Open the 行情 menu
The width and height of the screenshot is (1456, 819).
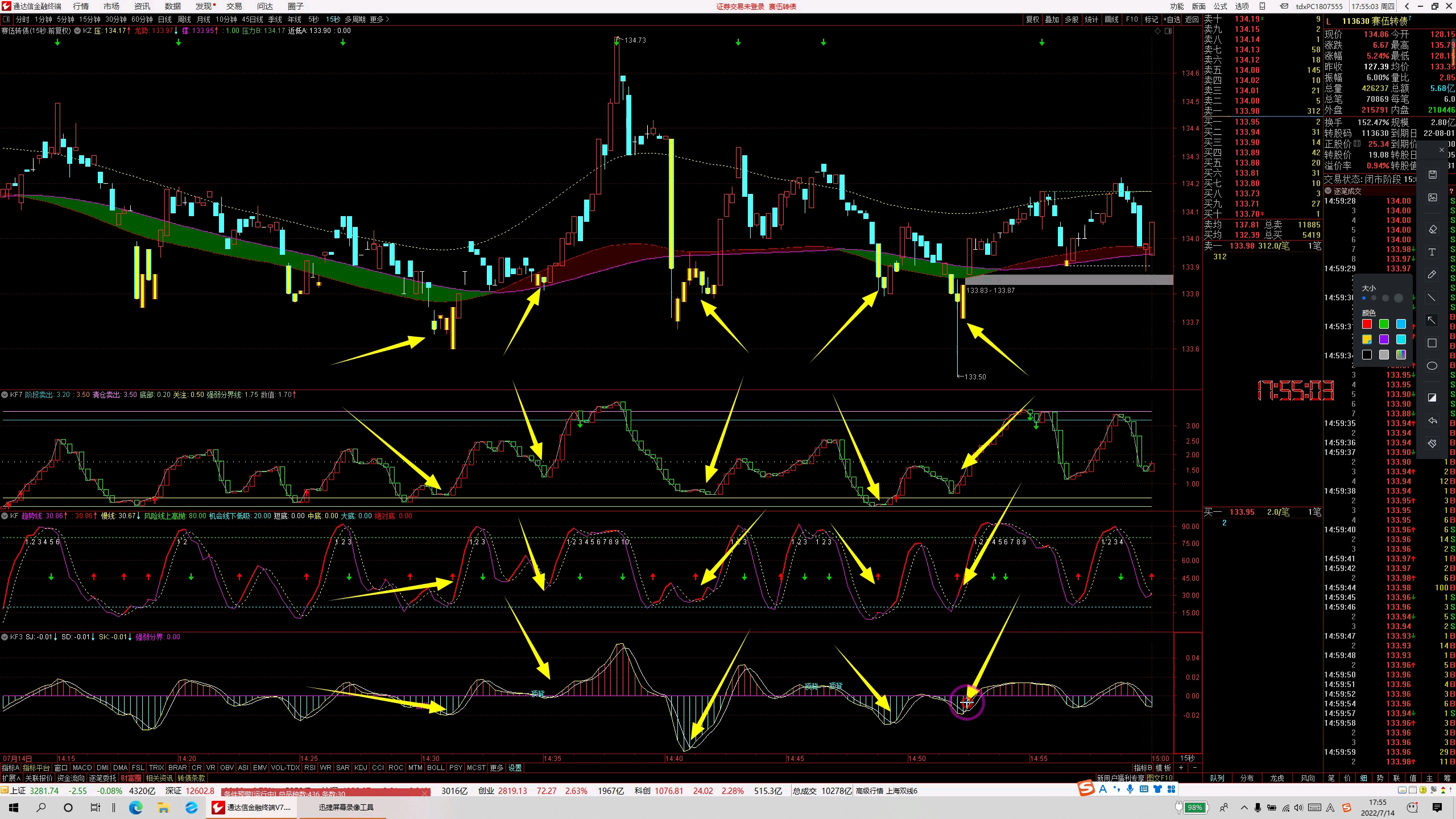pos(81,6)
